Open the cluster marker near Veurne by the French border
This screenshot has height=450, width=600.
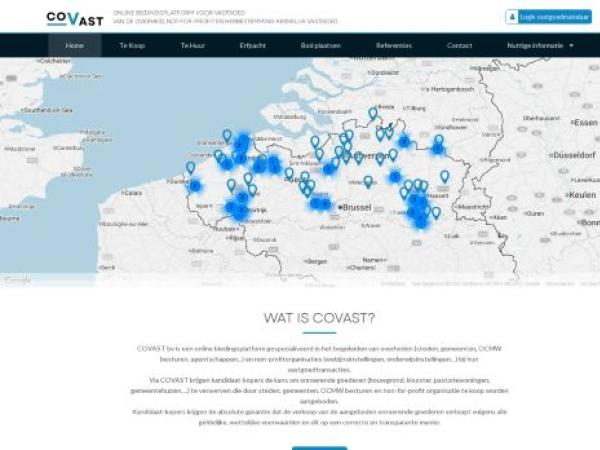point(195,186)
